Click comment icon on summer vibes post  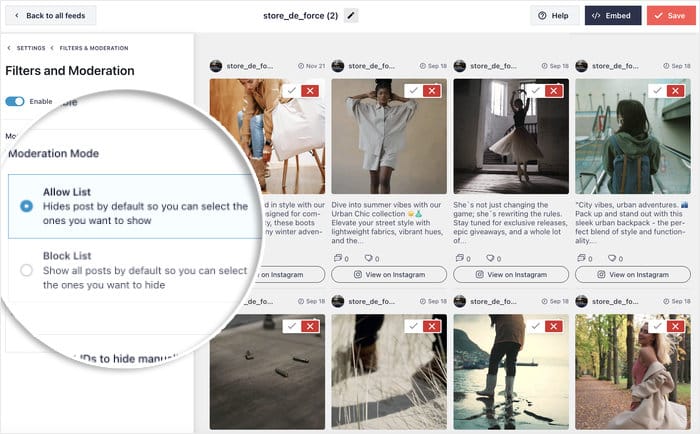(338, 258)
